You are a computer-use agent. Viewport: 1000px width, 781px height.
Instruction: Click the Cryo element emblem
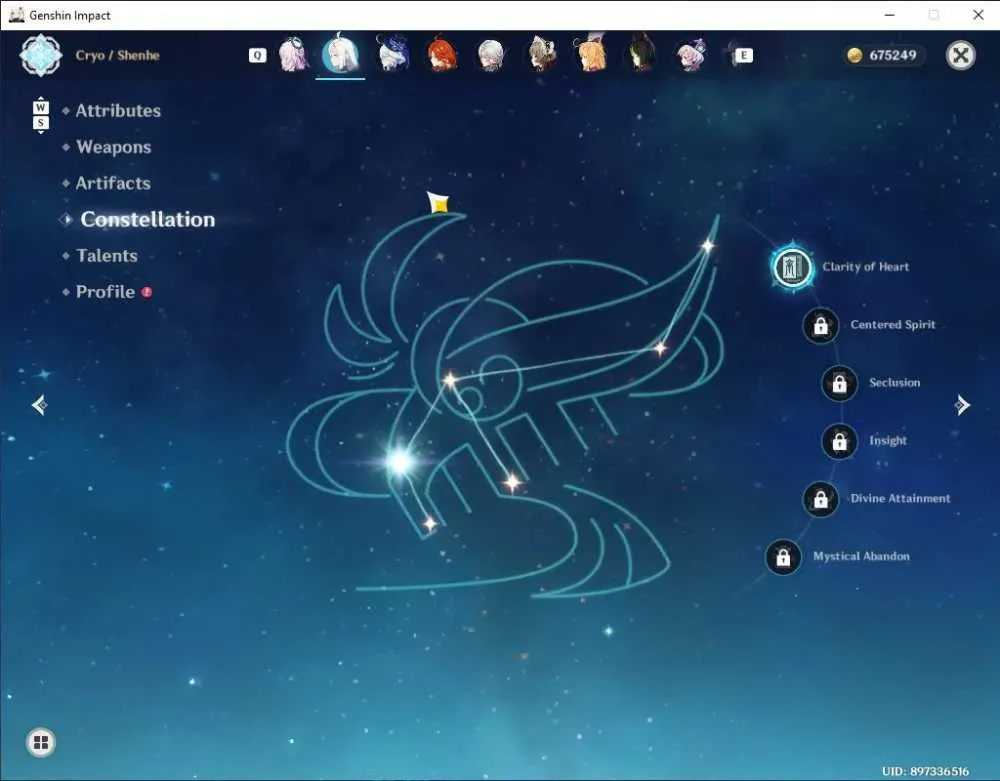pyautogui.click(x=41, y=55)
